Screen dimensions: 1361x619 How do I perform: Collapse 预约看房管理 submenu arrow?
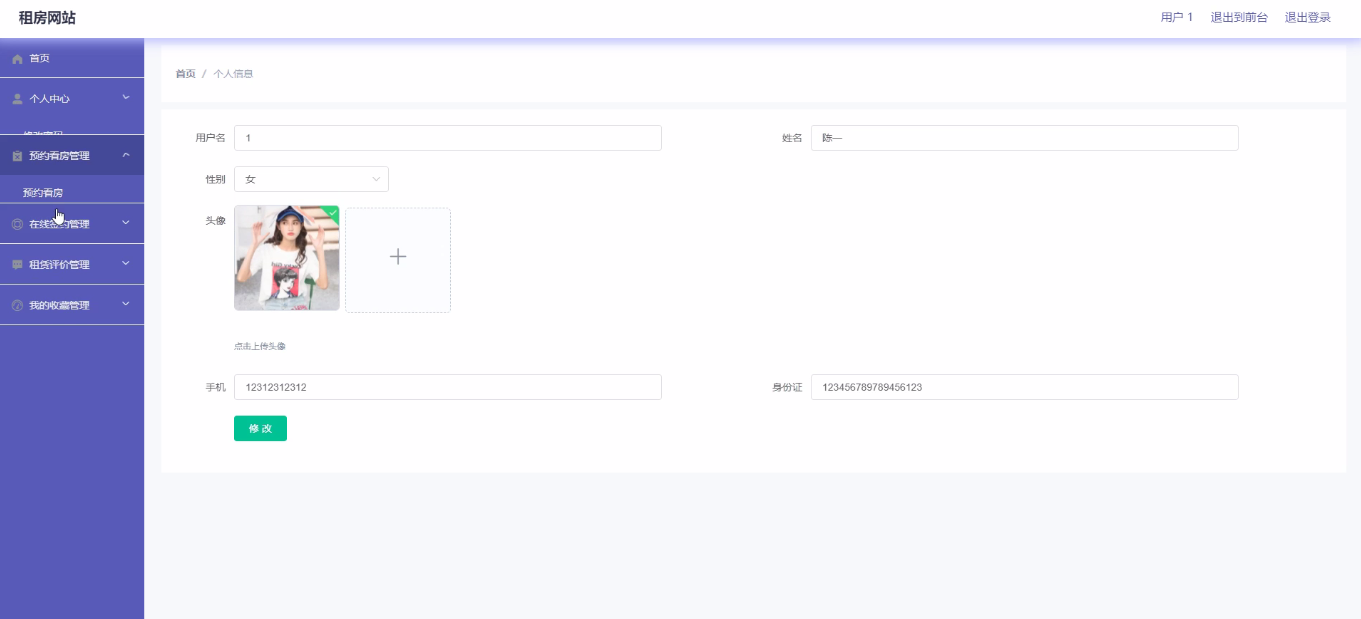point(126,155)
